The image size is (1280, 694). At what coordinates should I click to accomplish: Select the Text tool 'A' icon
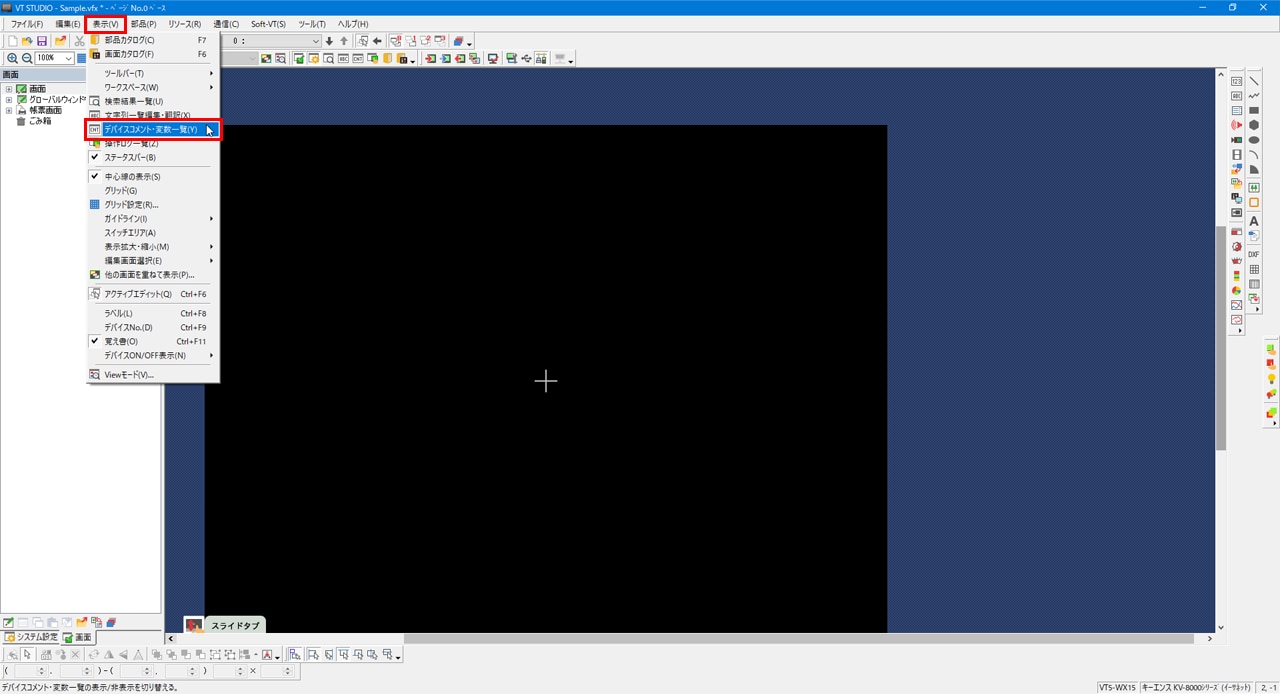tap(1254, 221)
